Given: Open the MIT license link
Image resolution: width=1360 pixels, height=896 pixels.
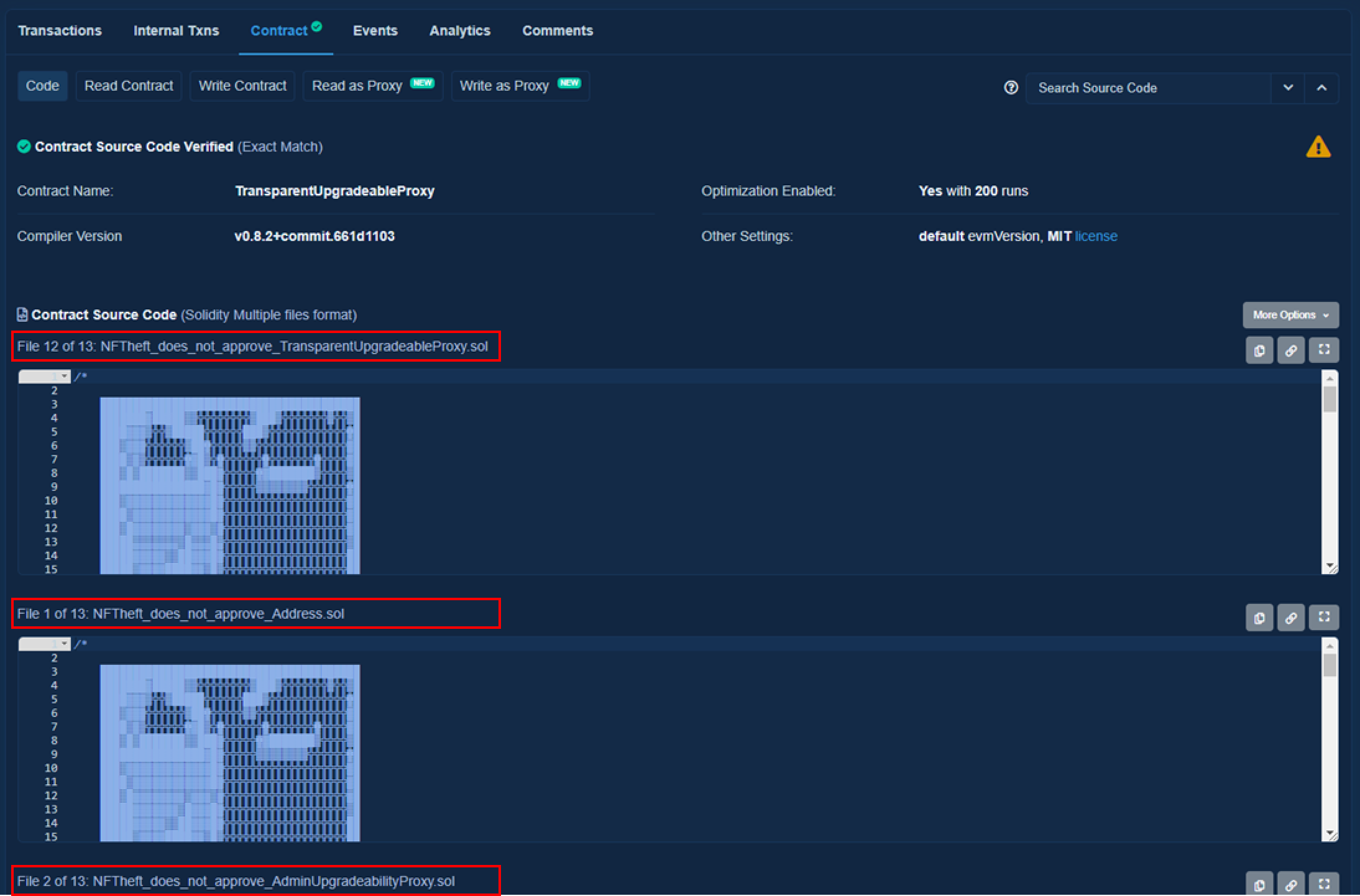Looking at the screenshot, I should point(1096,236).
